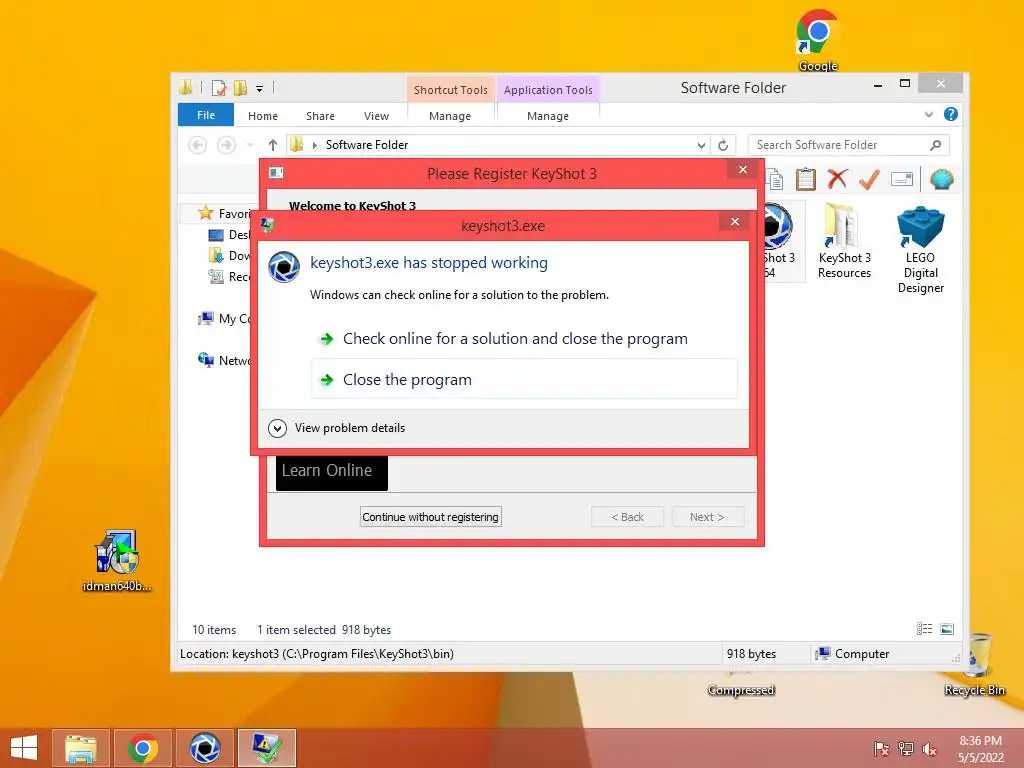Click the Back navigation arrow in Explorer
This screenshot has width=1024, height=768.
click(x=197, y=145)
